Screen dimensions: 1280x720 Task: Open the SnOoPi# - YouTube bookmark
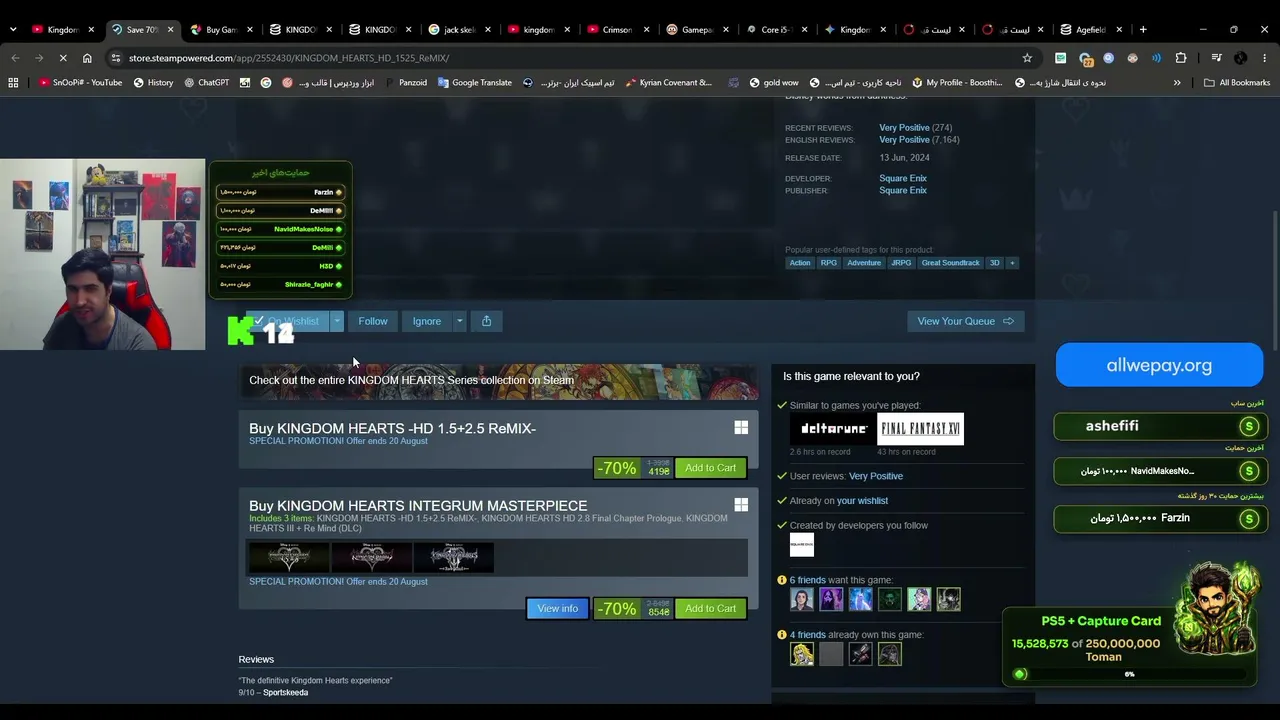(80, 83)
